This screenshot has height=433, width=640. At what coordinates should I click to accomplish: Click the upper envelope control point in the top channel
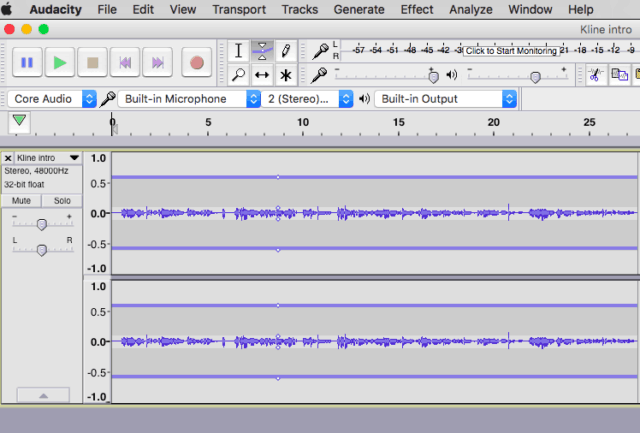[278, 177]
